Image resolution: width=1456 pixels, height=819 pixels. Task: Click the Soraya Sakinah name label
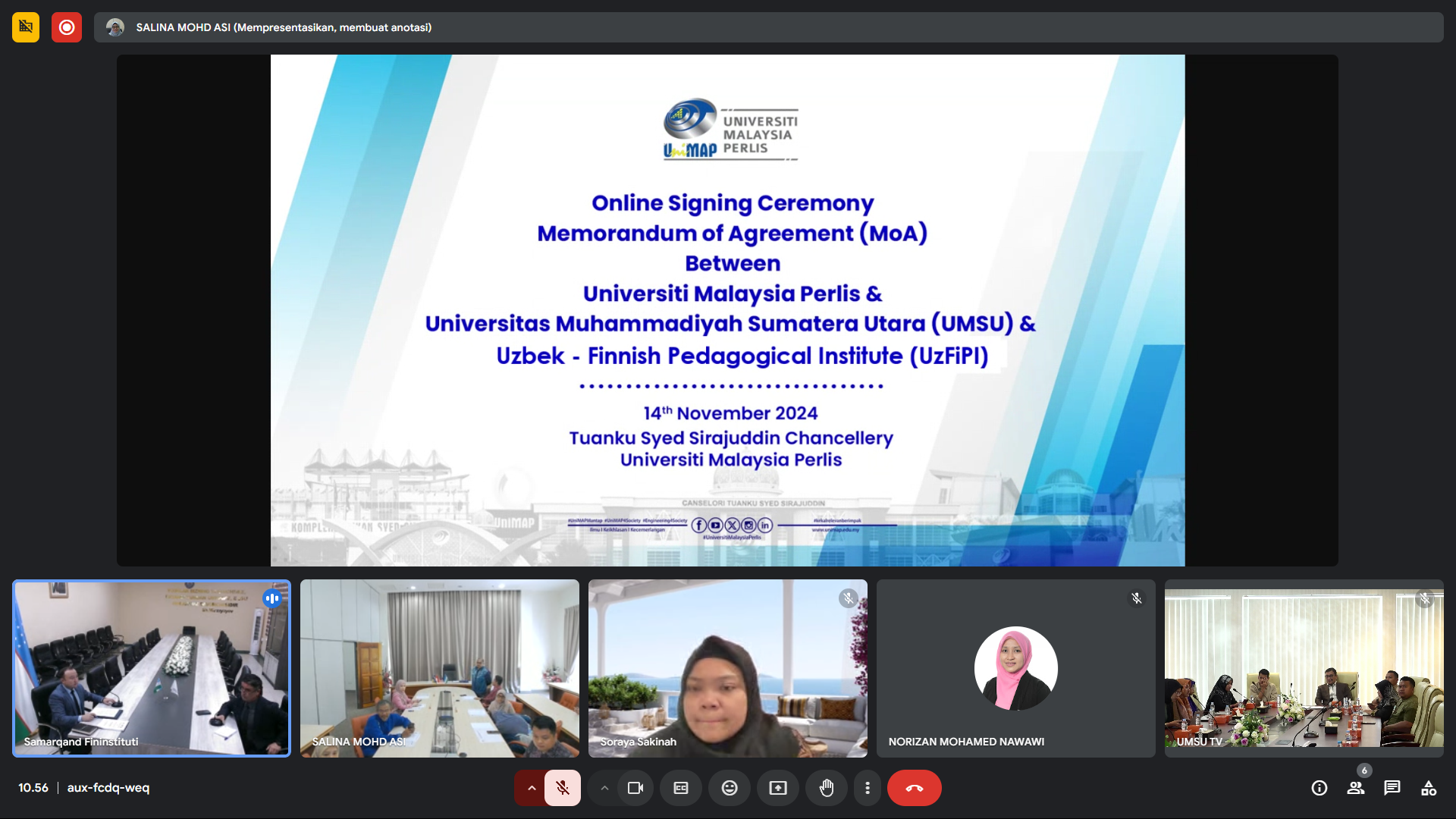[639, 742]
